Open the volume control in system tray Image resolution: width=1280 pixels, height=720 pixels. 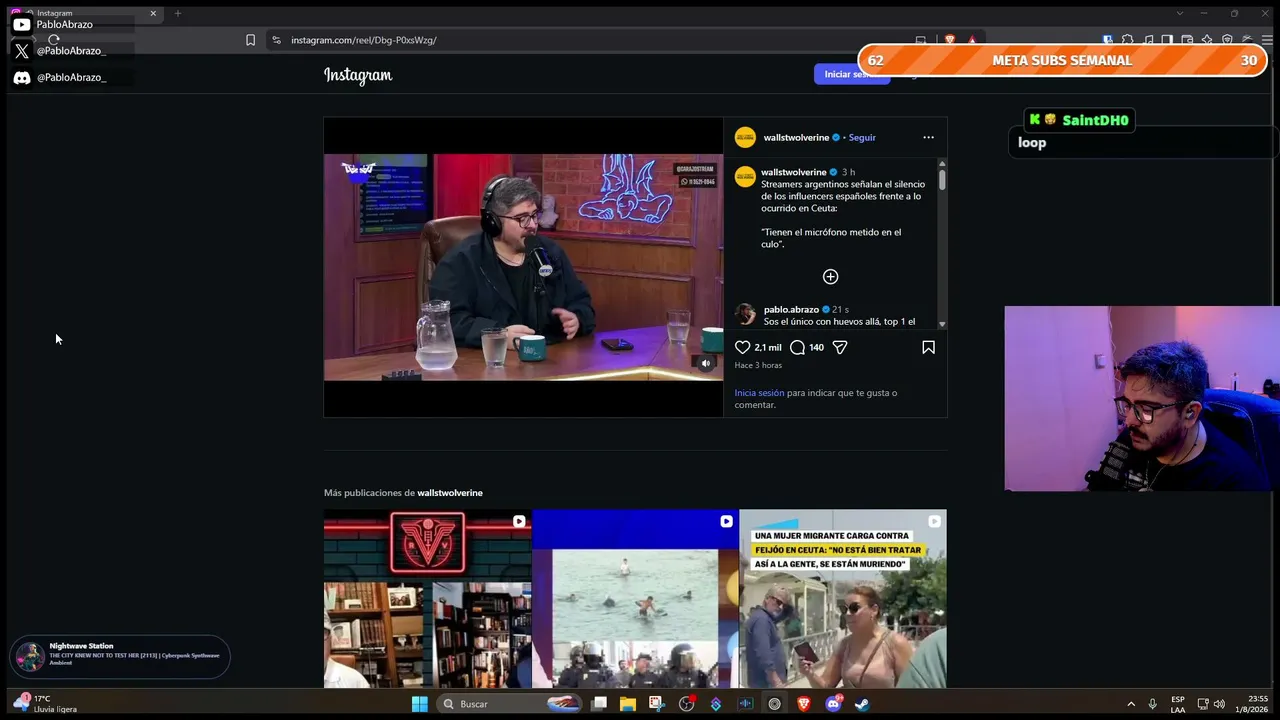(1219, 704)
